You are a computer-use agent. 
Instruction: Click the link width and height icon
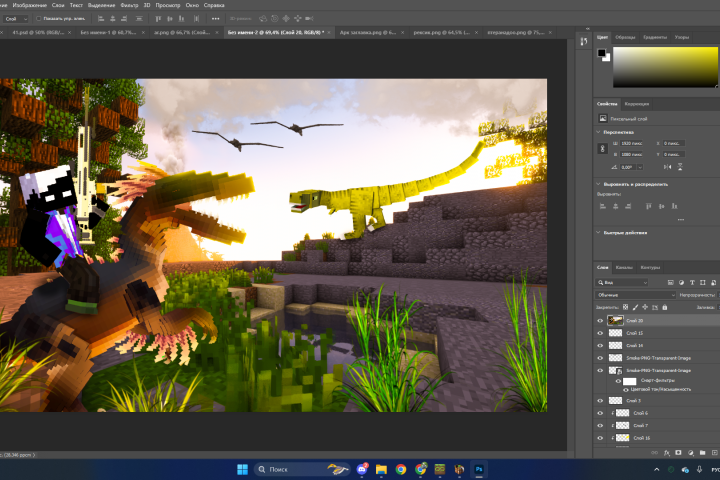coord(601,149)
